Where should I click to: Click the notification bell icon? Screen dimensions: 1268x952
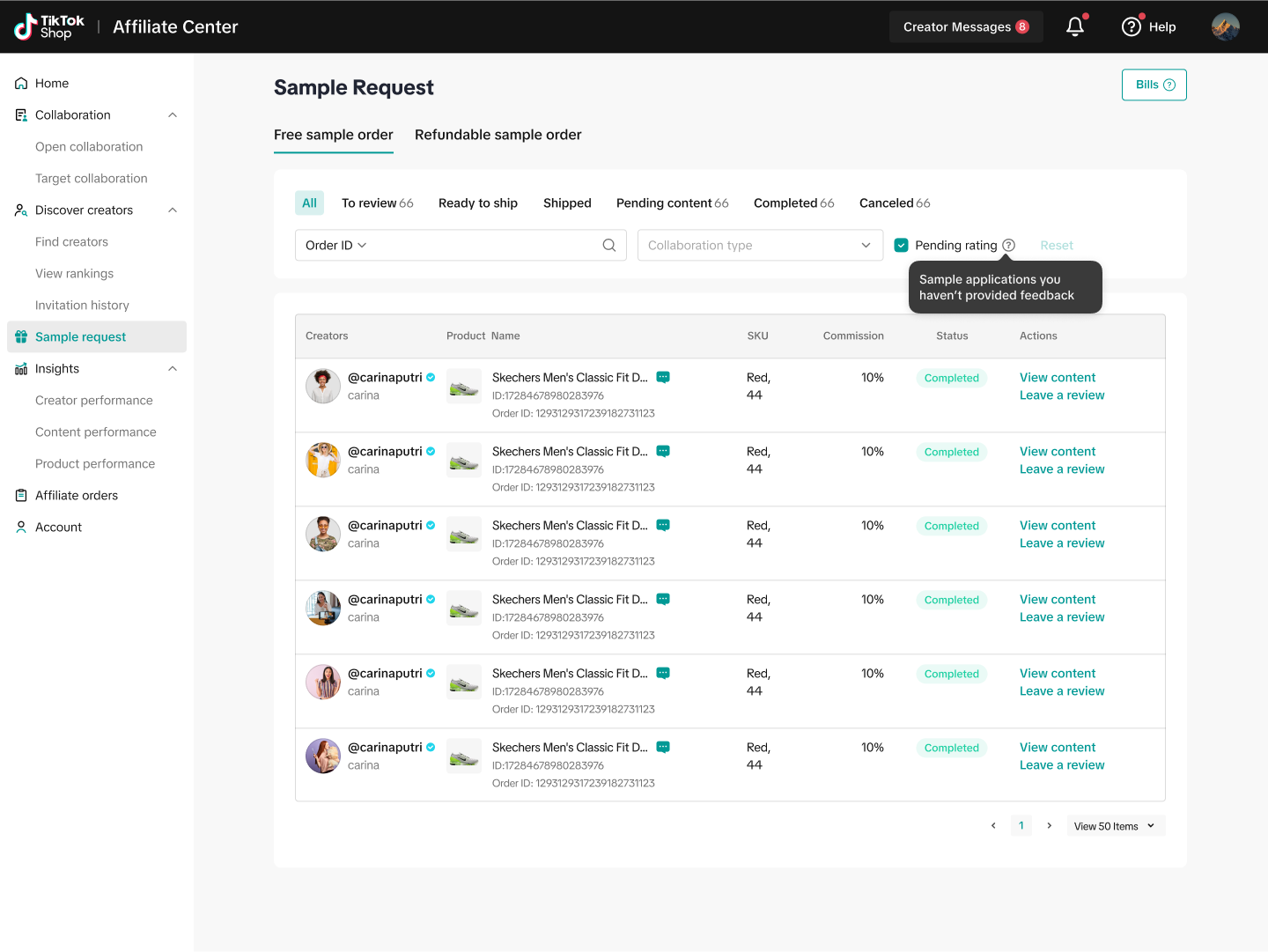(x=1075, y=27)
